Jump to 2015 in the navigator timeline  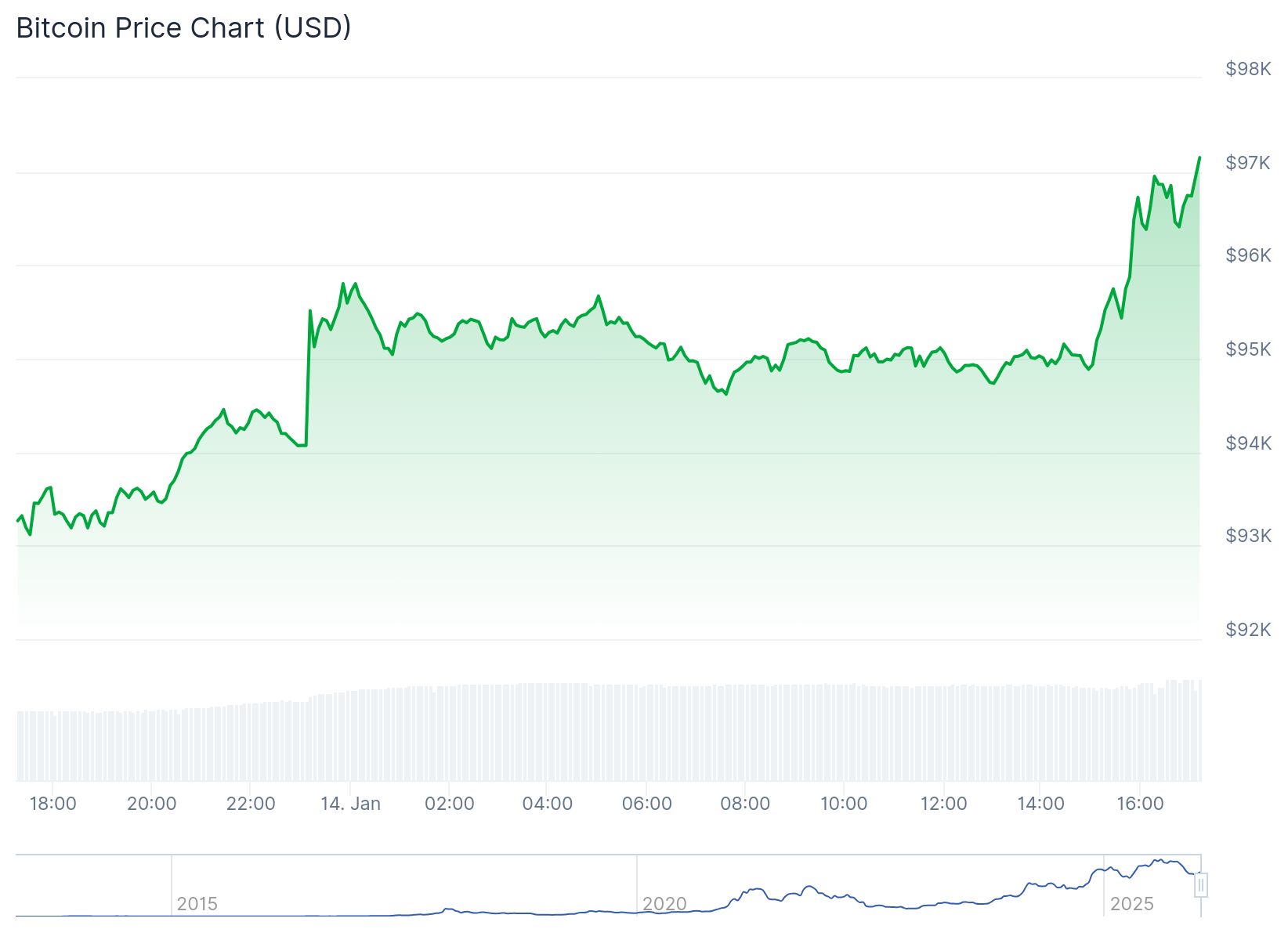pos(197,904)
